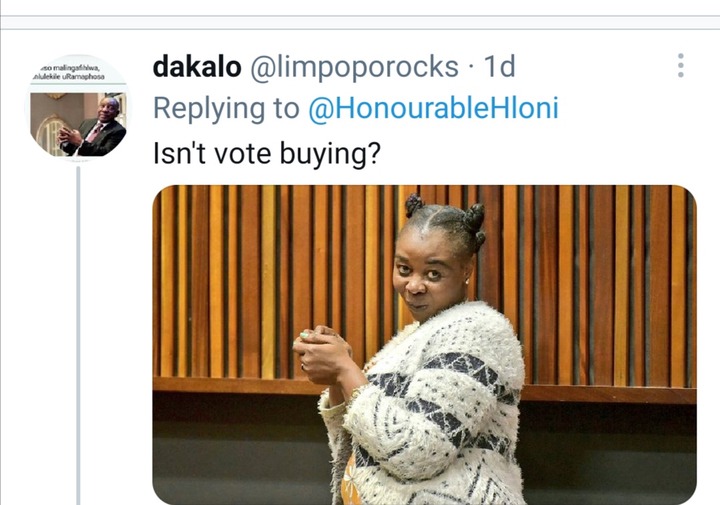Click the horizontal divider above the tweet
This screenshot has width=720, height=505.
click(x=360, y=29)
